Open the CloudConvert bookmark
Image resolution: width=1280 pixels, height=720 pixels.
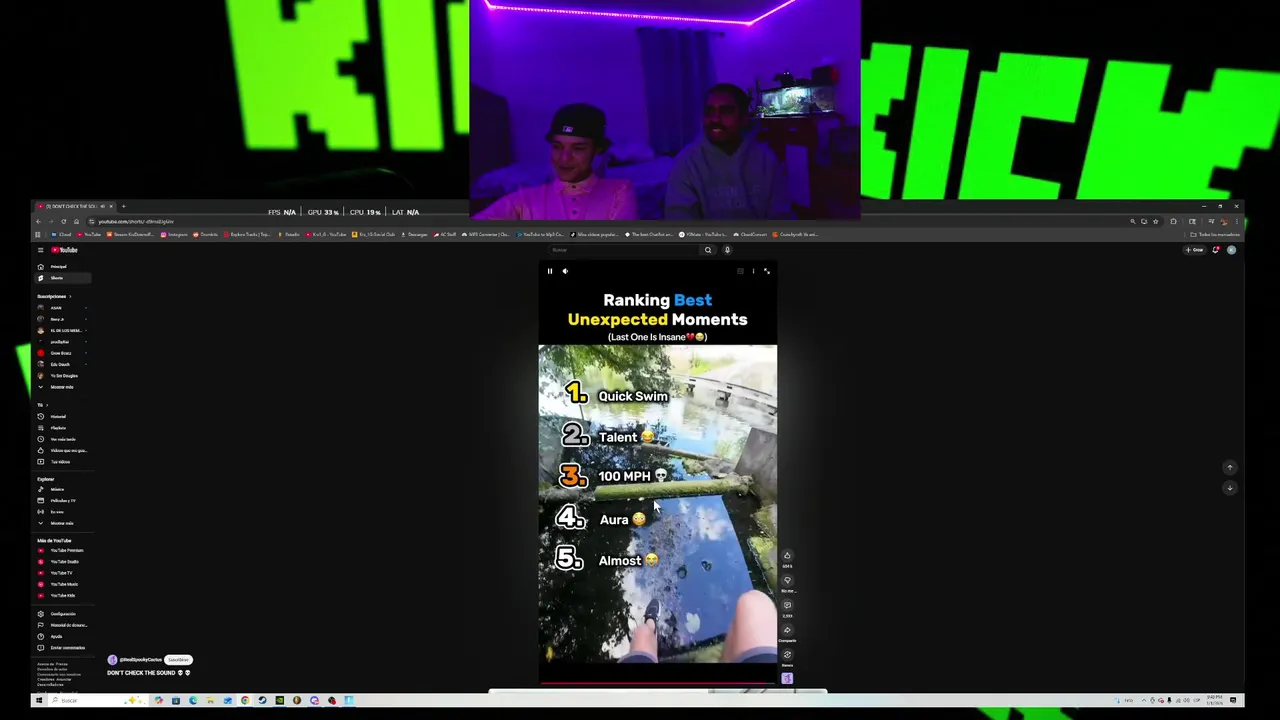(750, 235)
